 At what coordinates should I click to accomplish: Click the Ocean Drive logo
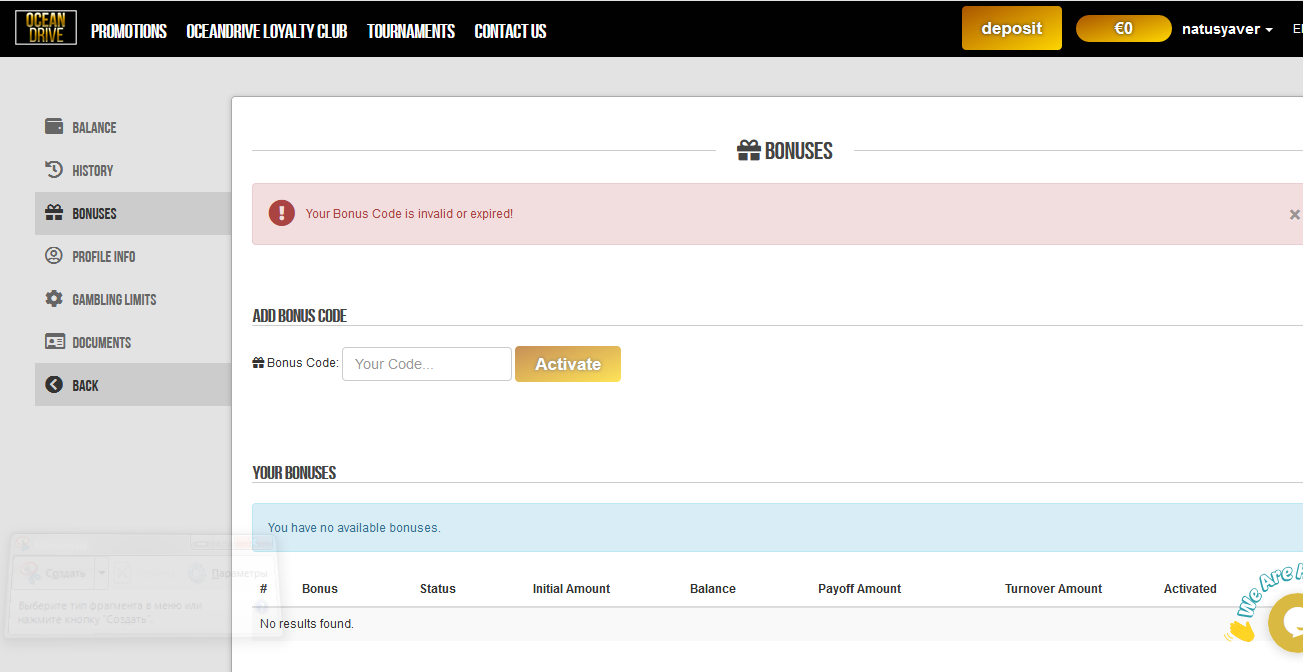pos(45,28)
